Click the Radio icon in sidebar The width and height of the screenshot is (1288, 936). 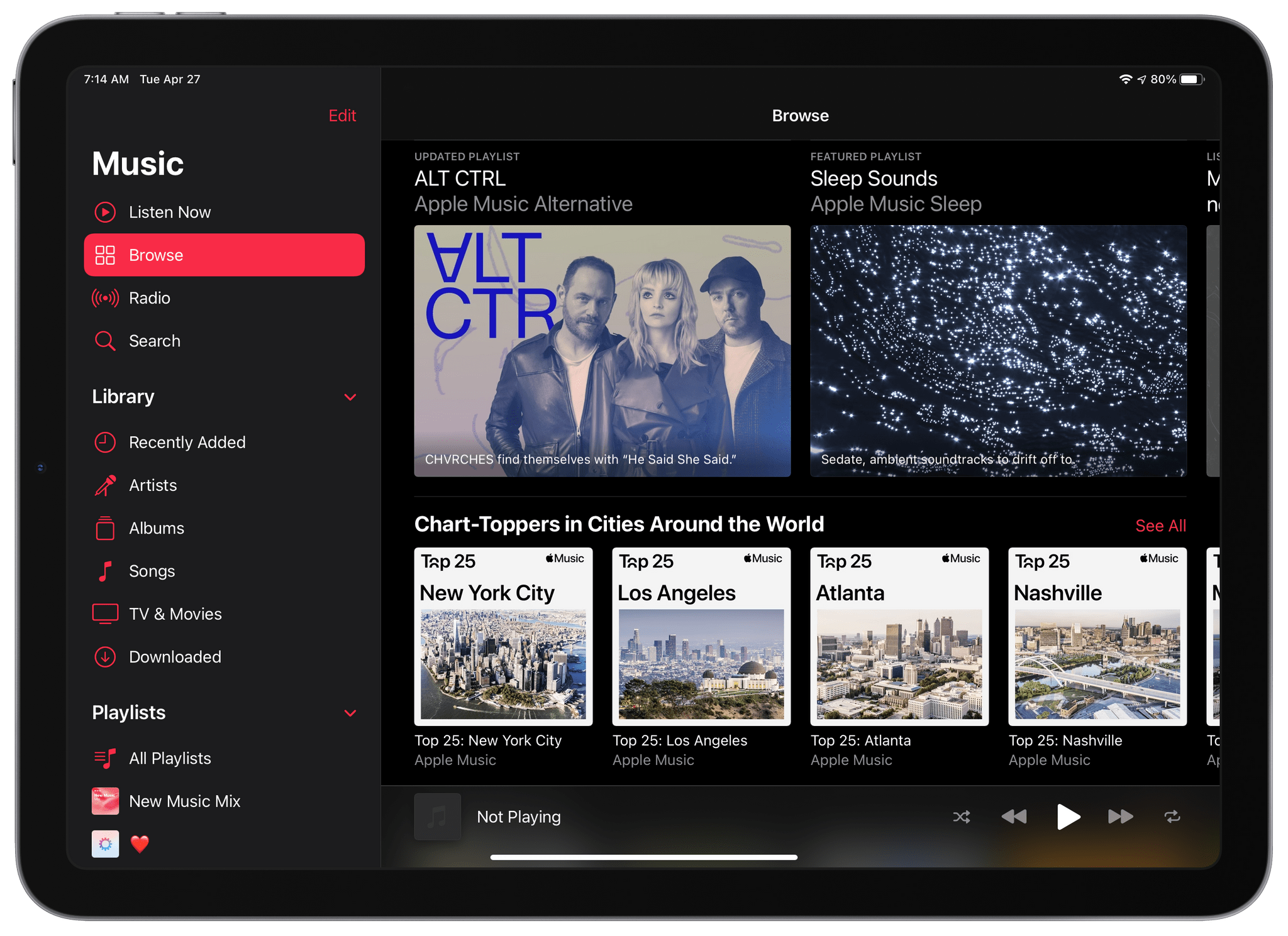pos(108,297)
